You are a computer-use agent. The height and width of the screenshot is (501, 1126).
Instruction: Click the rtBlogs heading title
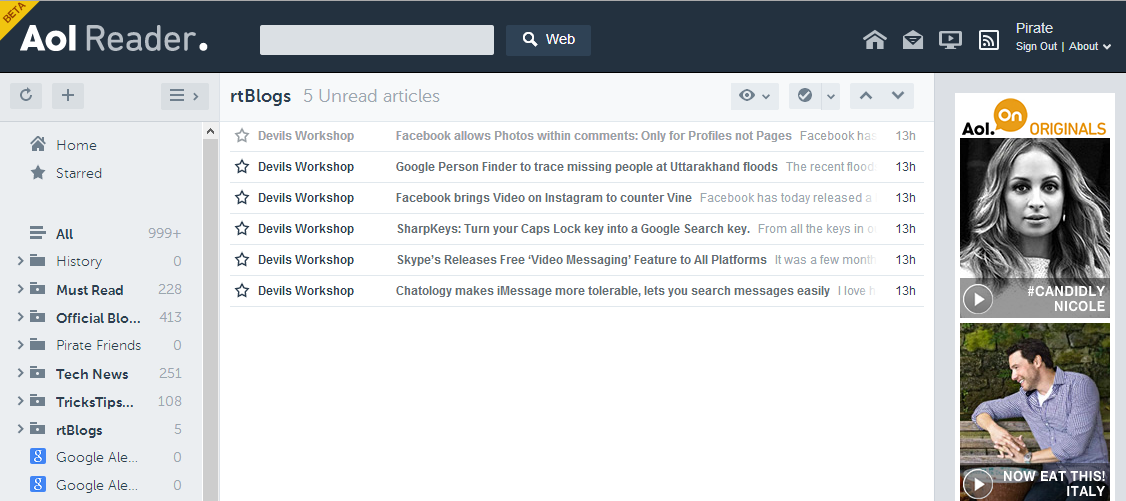tap(261, 96)
